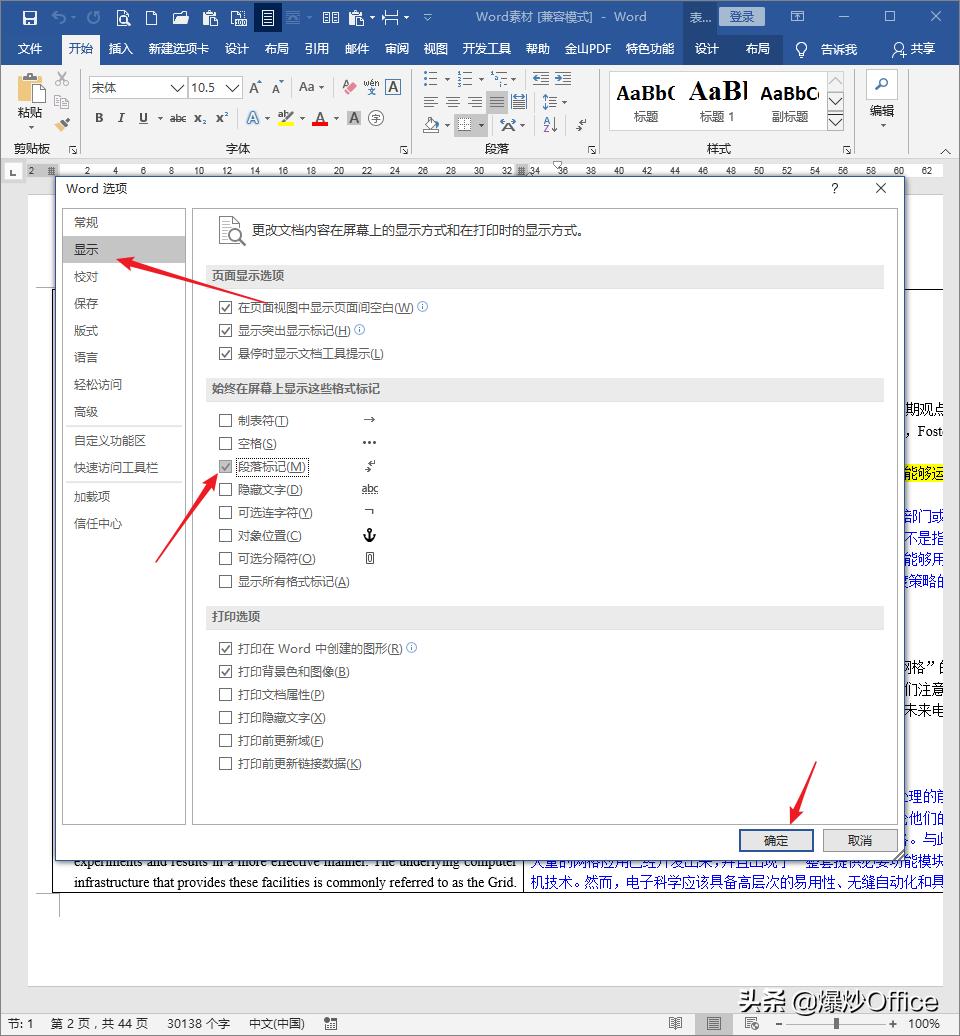
Task: Click the 确定 button in Word Options
Action: (x=776, y=840)
